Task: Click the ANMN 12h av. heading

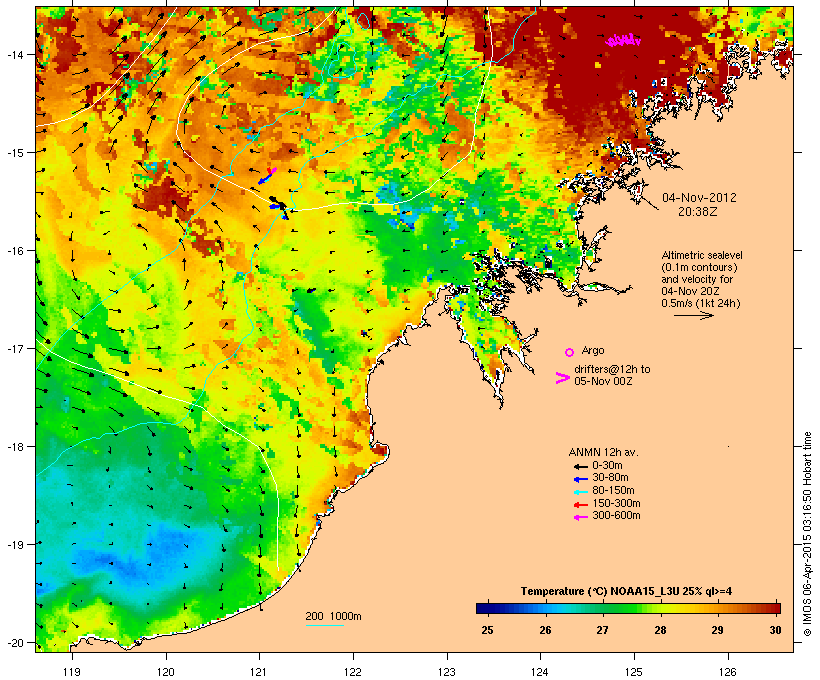Action: 603,452
